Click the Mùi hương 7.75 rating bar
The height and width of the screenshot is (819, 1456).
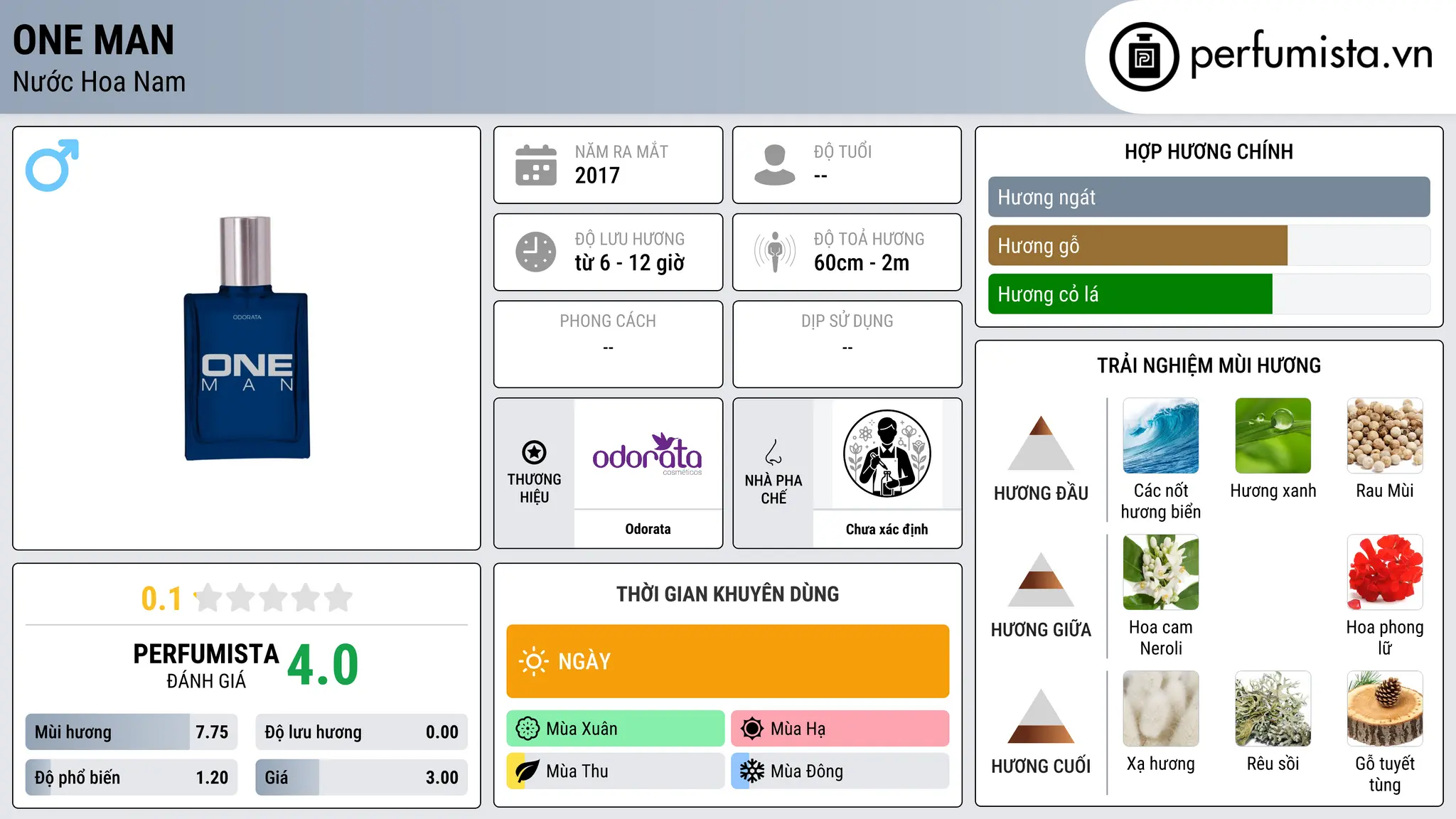pos(132,732)
